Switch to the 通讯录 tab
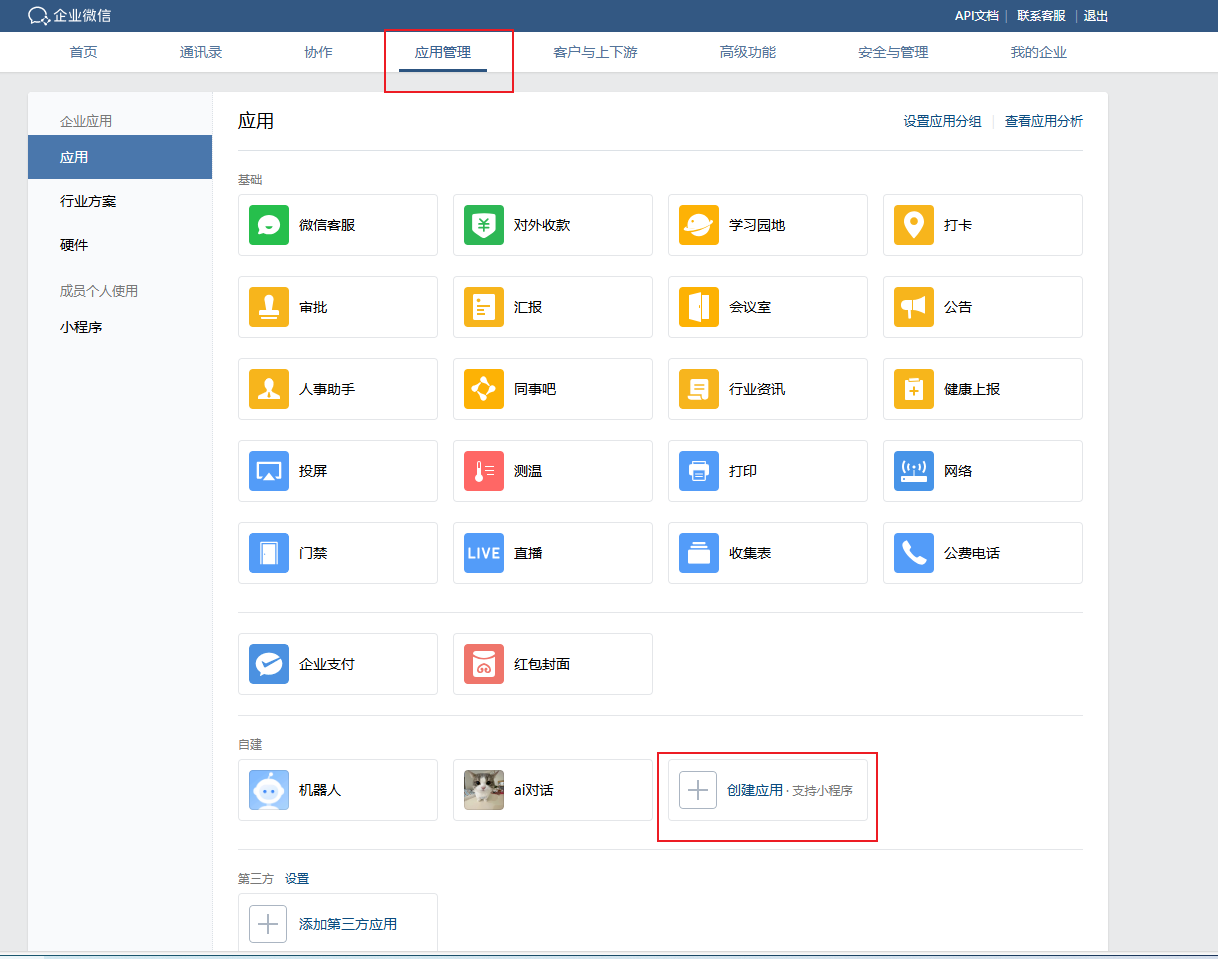 click(x=201, y=52)
